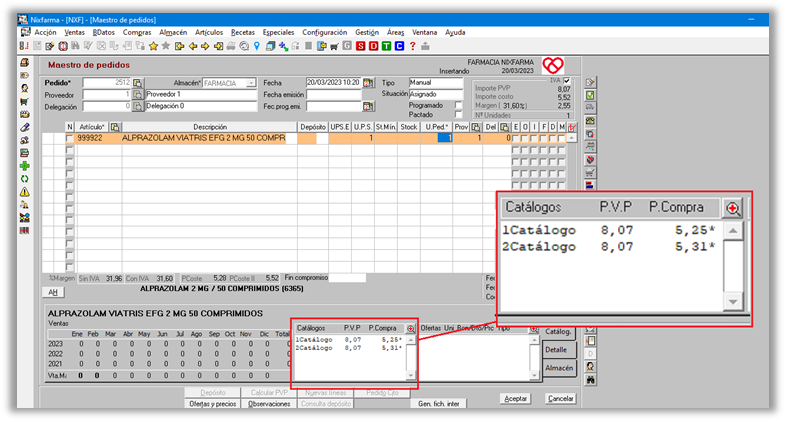This screenshot has width=787, height=422.
Task: Select the small 2Catálogo row in list
Action: point(350,348)
